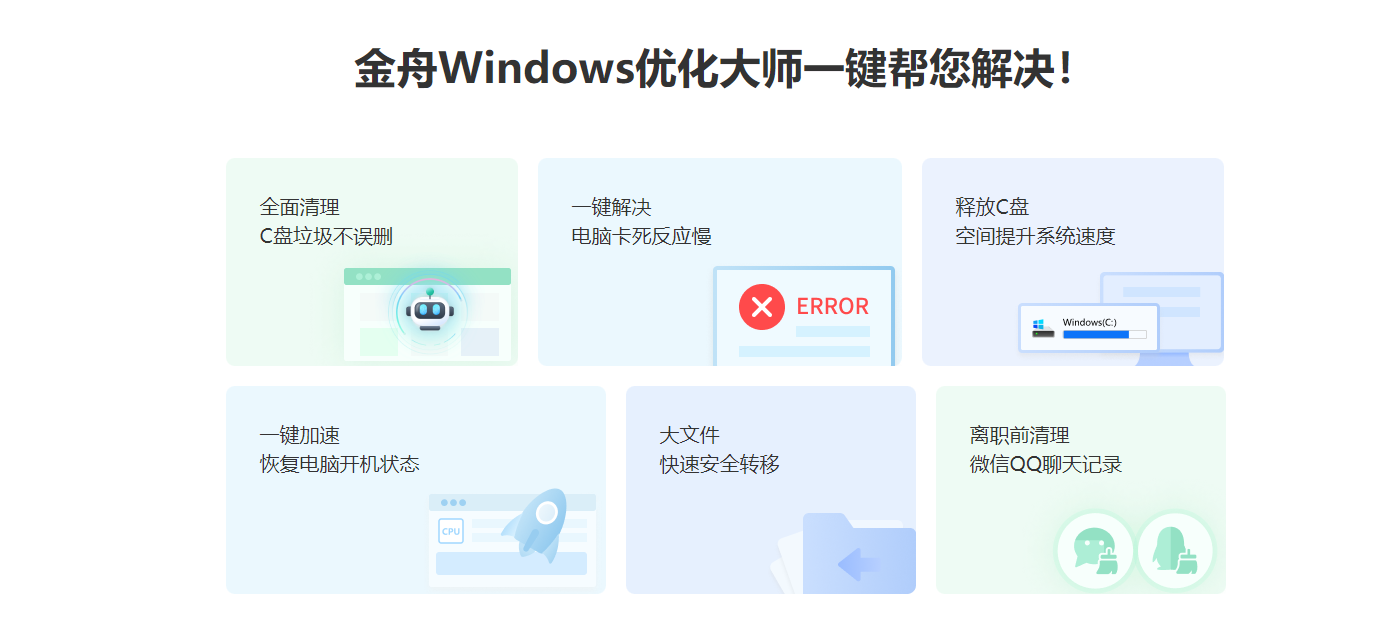Screen dimensions: 1376x640
Task: Click the 微信QQ聊天记录 text line
Action: tap(1045, 465)
